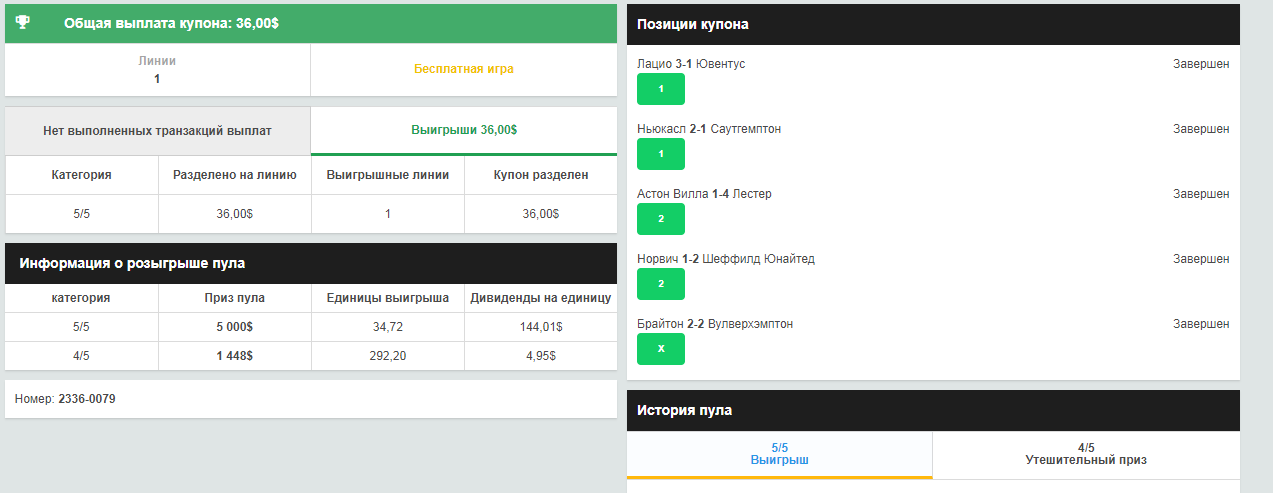The height and width of the screenshot is (493, 1273).
Task: Click the 144,01$ dividend value
Action: click(x=541, y=327)
